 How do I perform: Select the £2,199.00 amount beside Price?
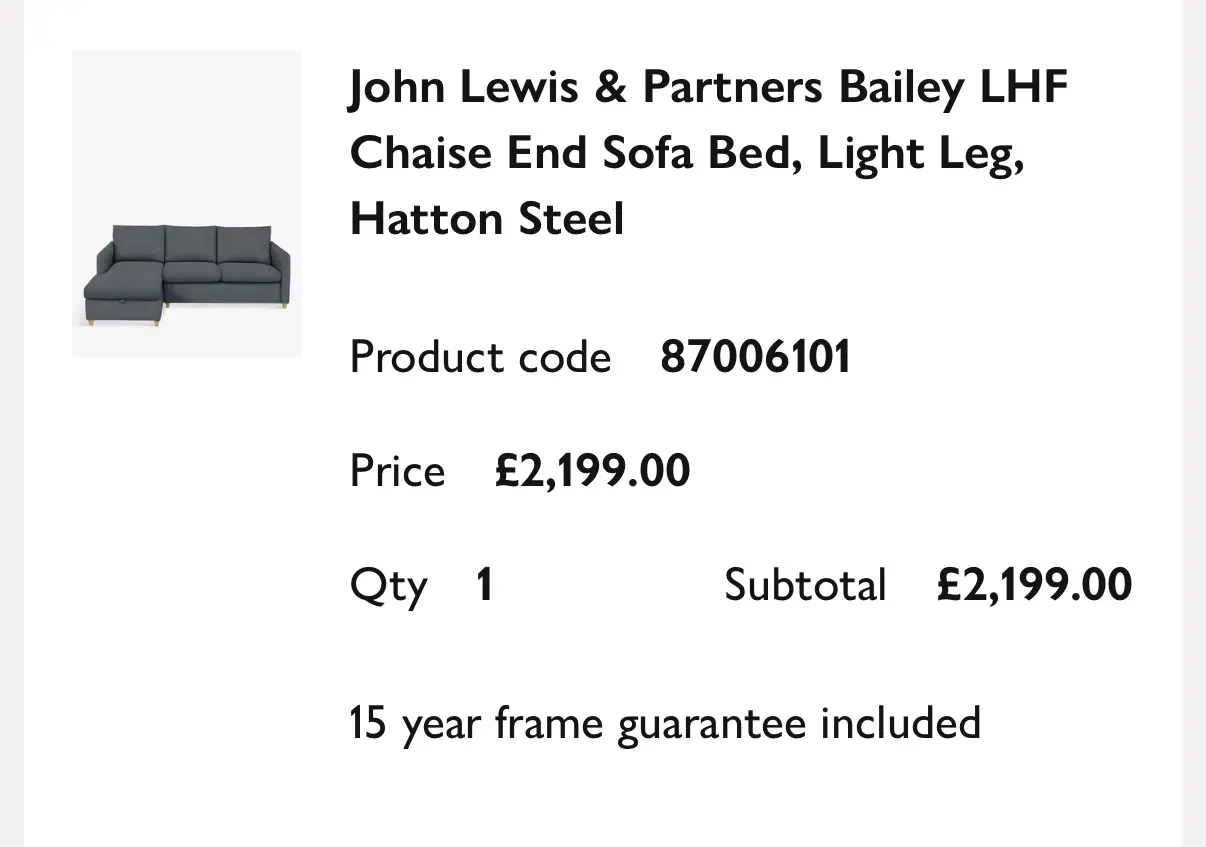pos(592,471)
